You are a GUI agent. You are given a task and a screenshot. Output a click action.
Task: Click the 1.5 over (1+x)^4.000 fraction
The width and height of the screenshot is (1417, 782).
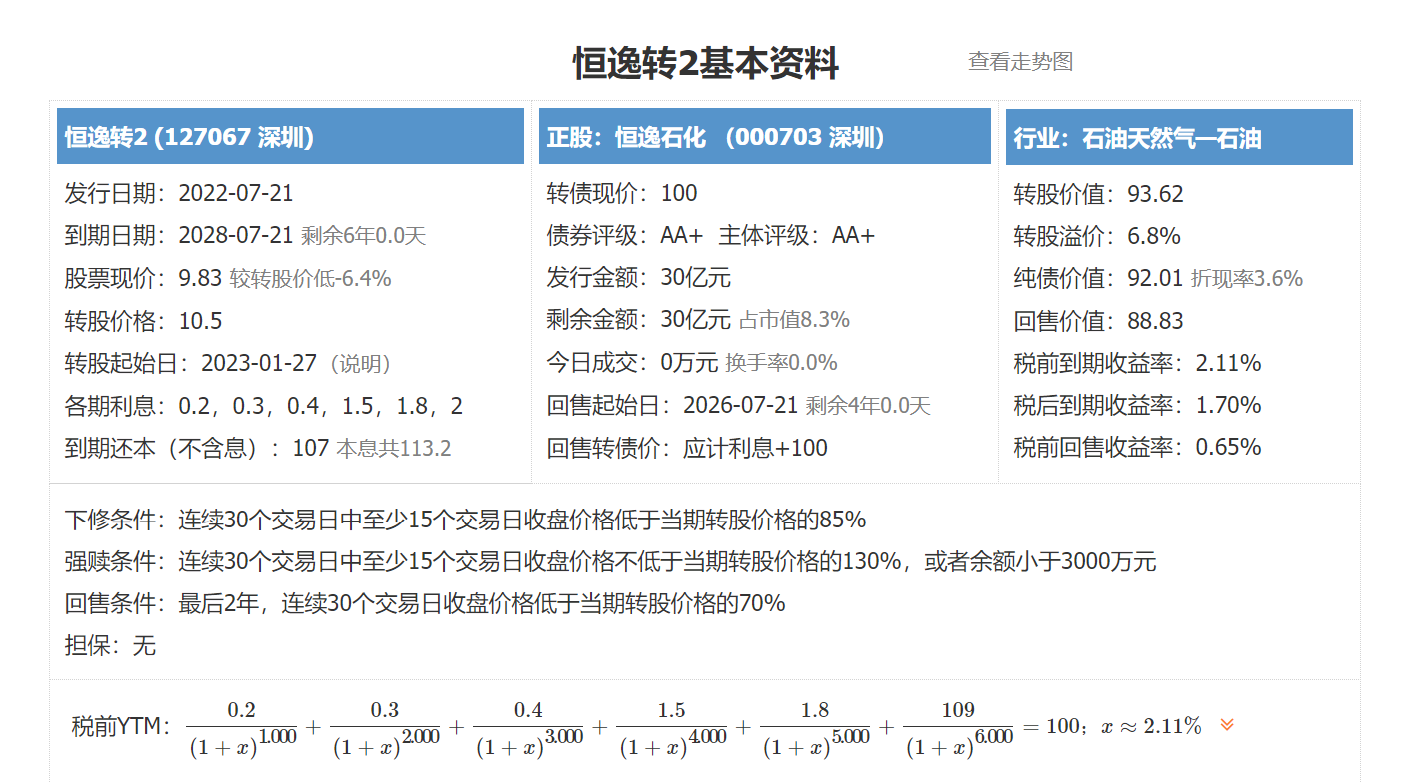(672, 727)
